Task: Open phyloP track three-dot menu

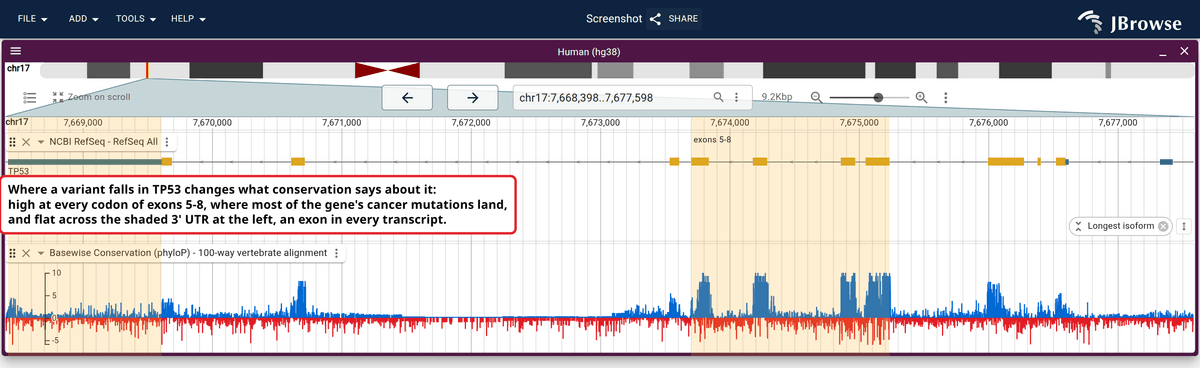Action: [x=337, y=253]
